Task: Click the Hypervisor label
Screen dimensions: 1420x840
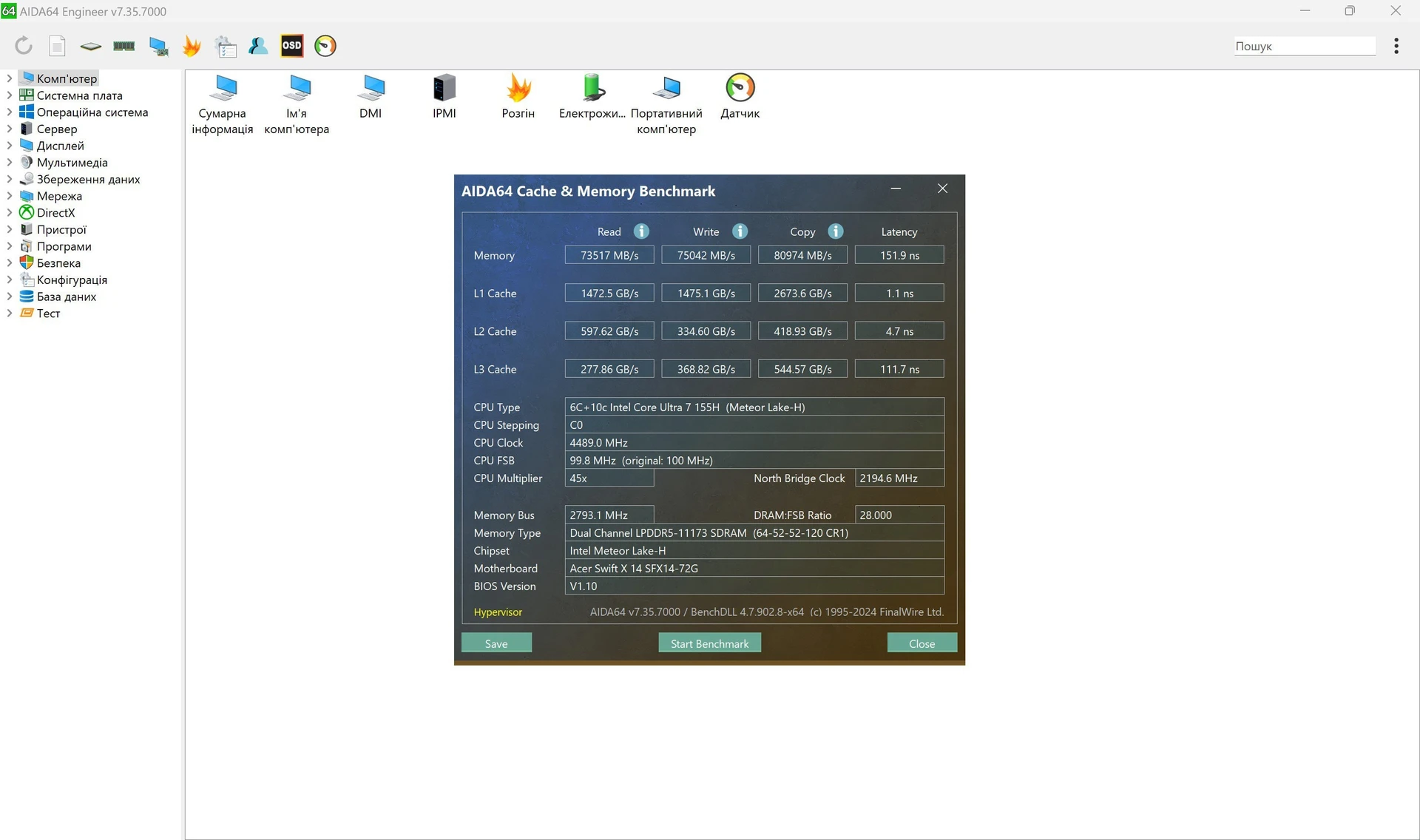Action: pyautogui.click(x=498, y=612)
